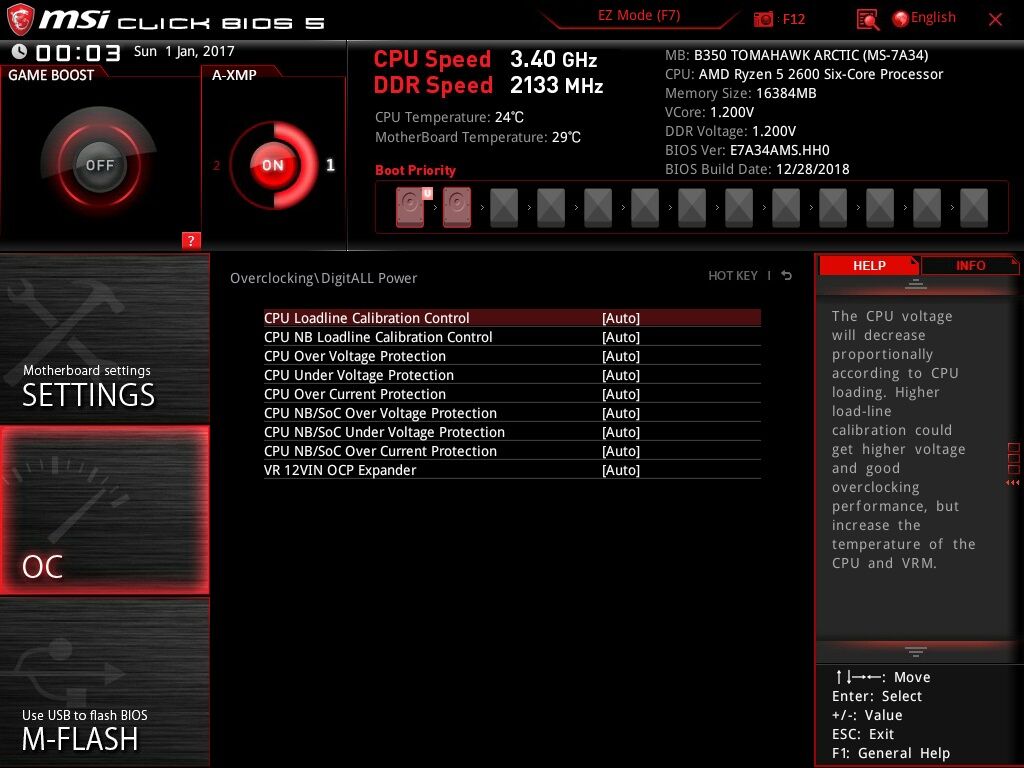Open CPU NB/SoC Under Voltage Protection setting
This screenshot has height=768, width=1024.
point(512,432)
